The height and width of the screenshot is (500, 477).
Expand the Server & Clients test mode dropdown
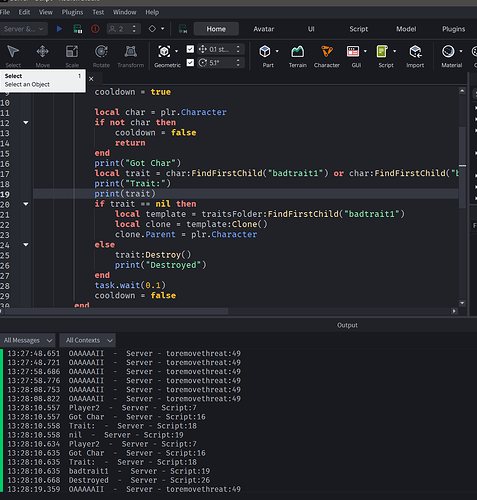24,29
